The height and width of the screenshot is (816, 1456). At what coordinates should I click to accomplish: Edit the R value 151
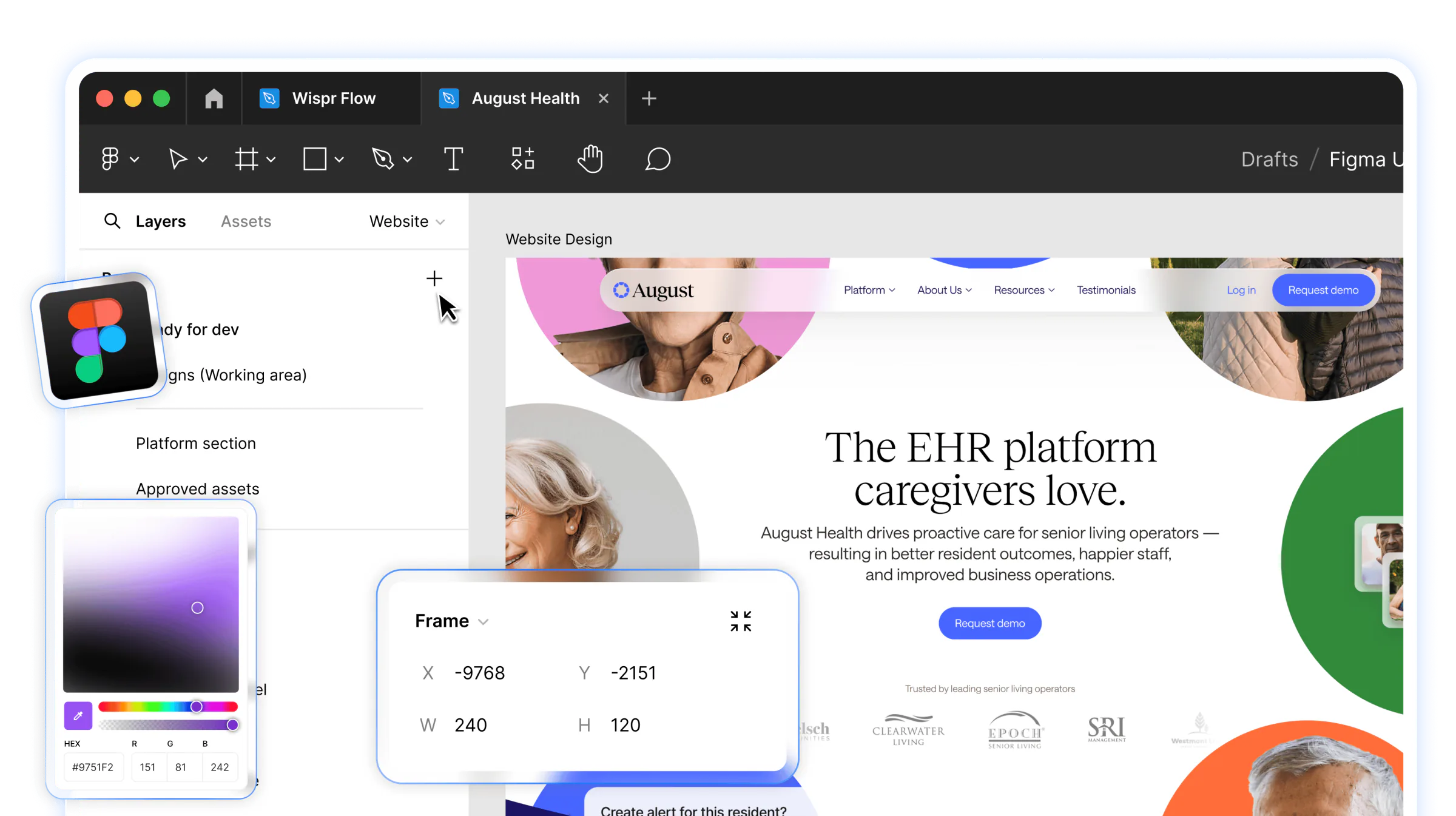click(147, 767)
